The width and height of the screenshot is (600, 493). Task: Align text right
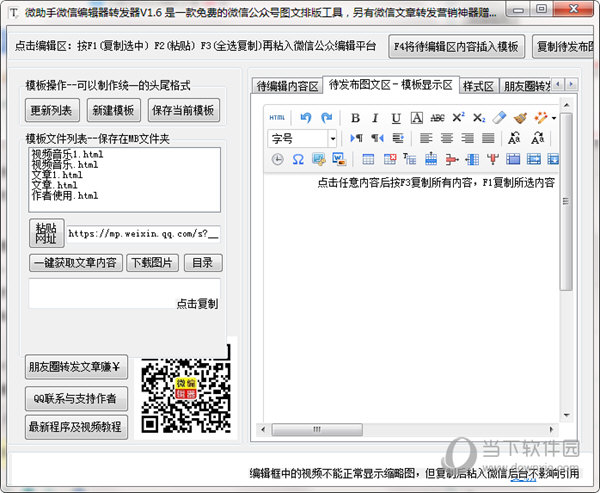(x=467, y=138)
